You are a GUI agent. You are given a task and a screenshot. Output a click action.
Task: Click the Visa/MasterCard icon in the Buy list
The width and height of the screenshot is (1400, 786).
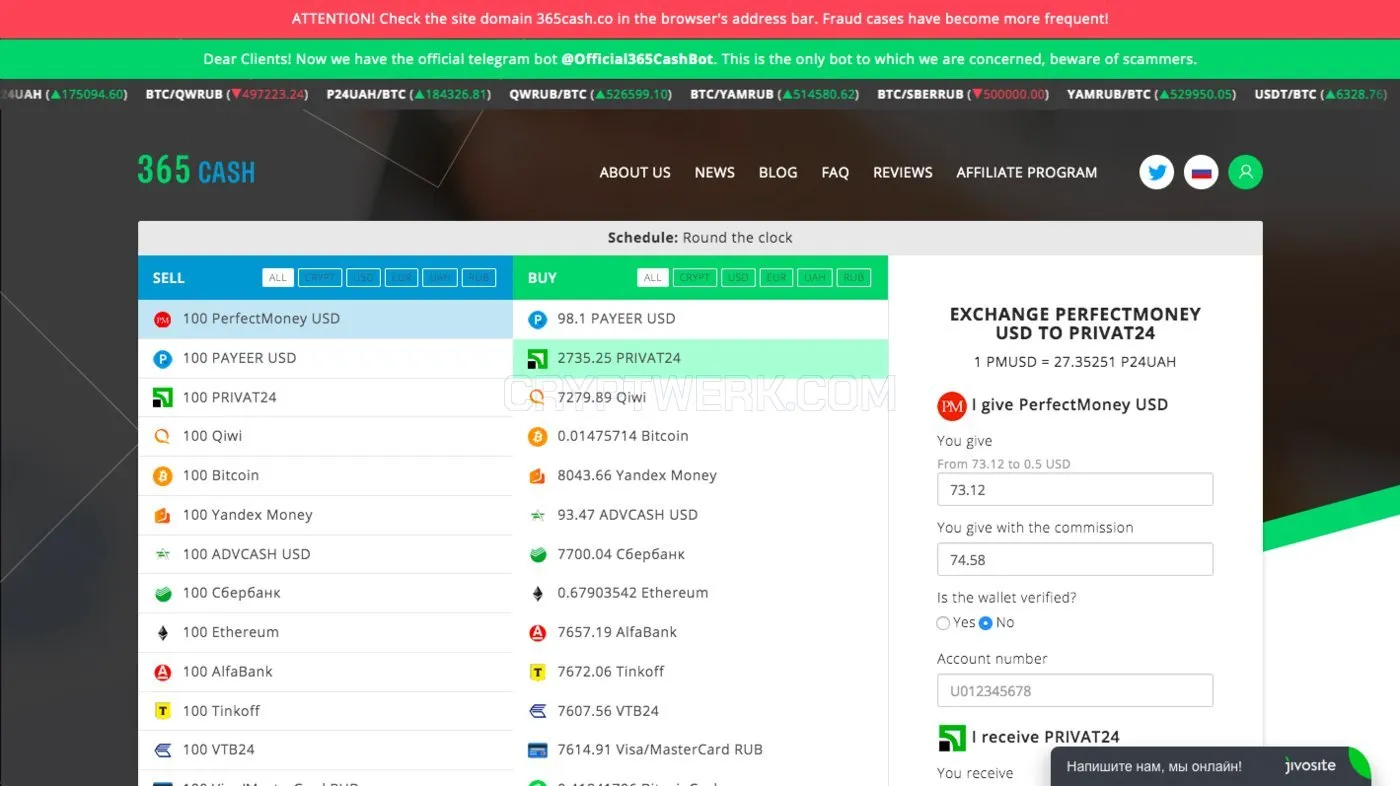[537, 750]
